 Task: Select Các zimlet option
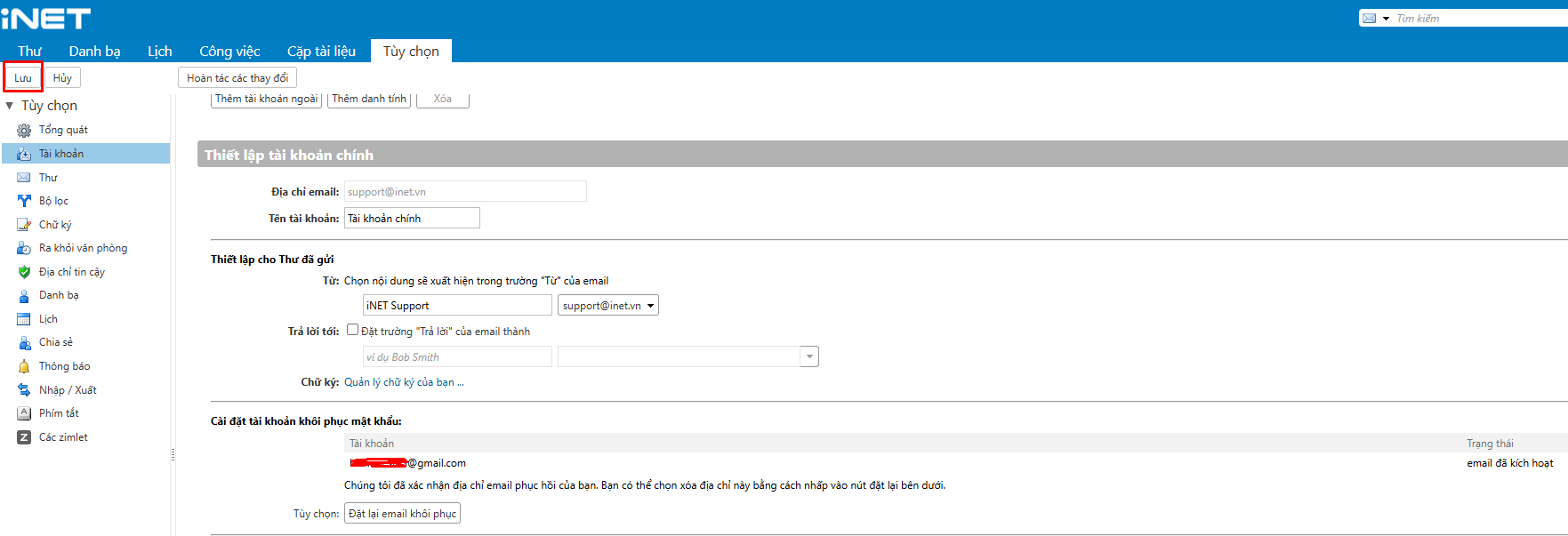63,437
